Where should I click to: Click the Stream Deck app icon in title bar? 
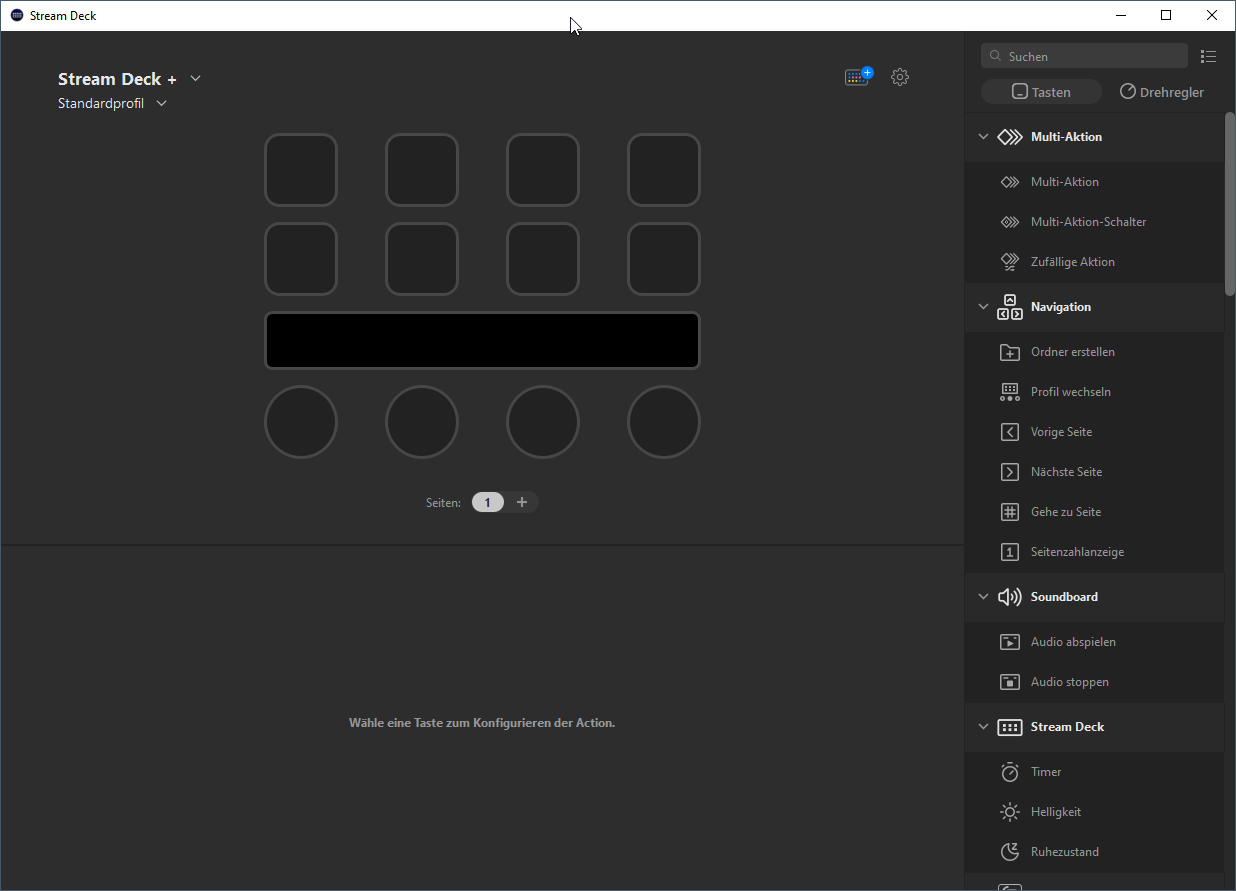(x=17, y=15)
